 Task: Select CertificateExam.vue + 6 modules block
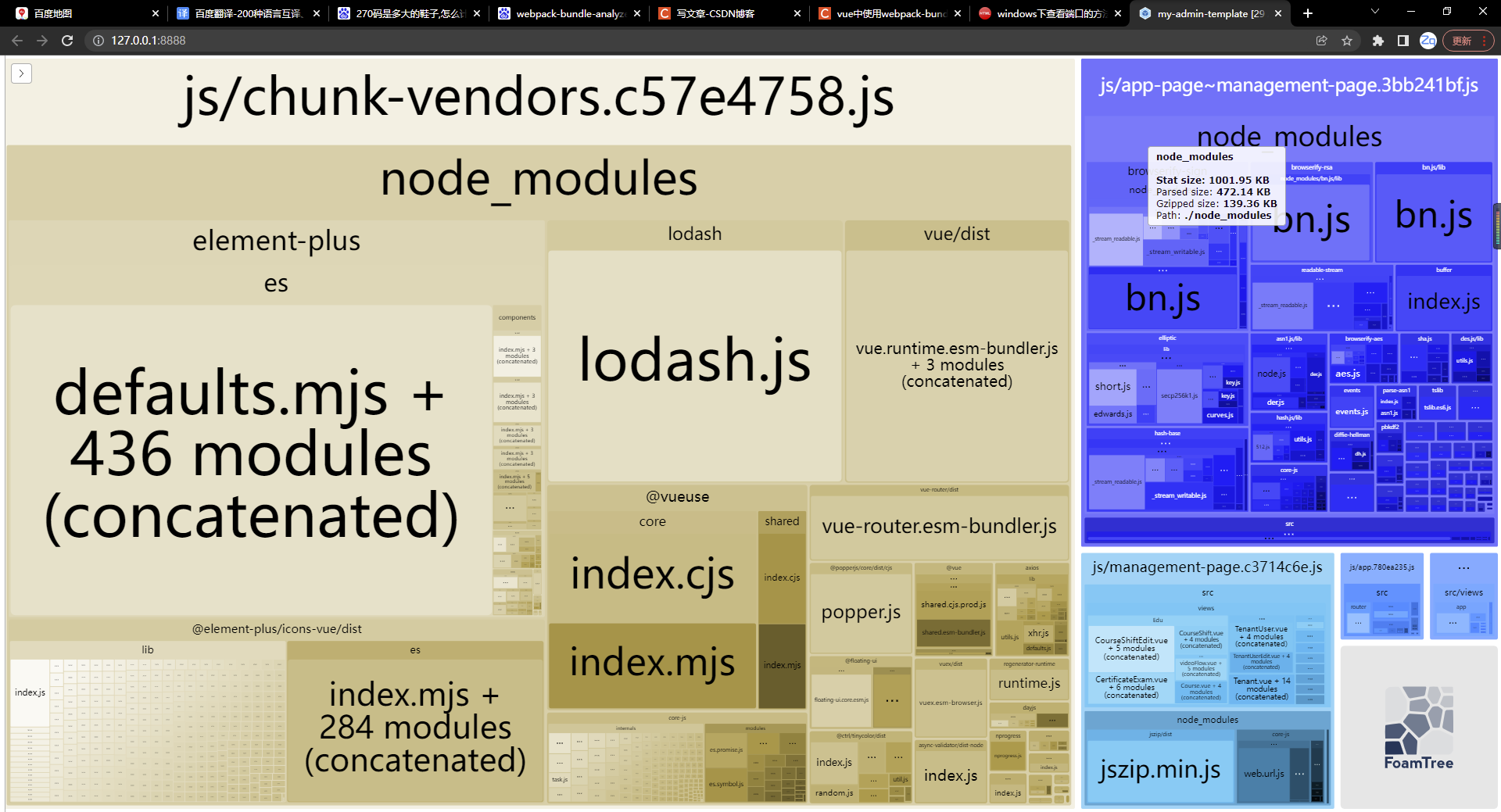coord(1130,688)
